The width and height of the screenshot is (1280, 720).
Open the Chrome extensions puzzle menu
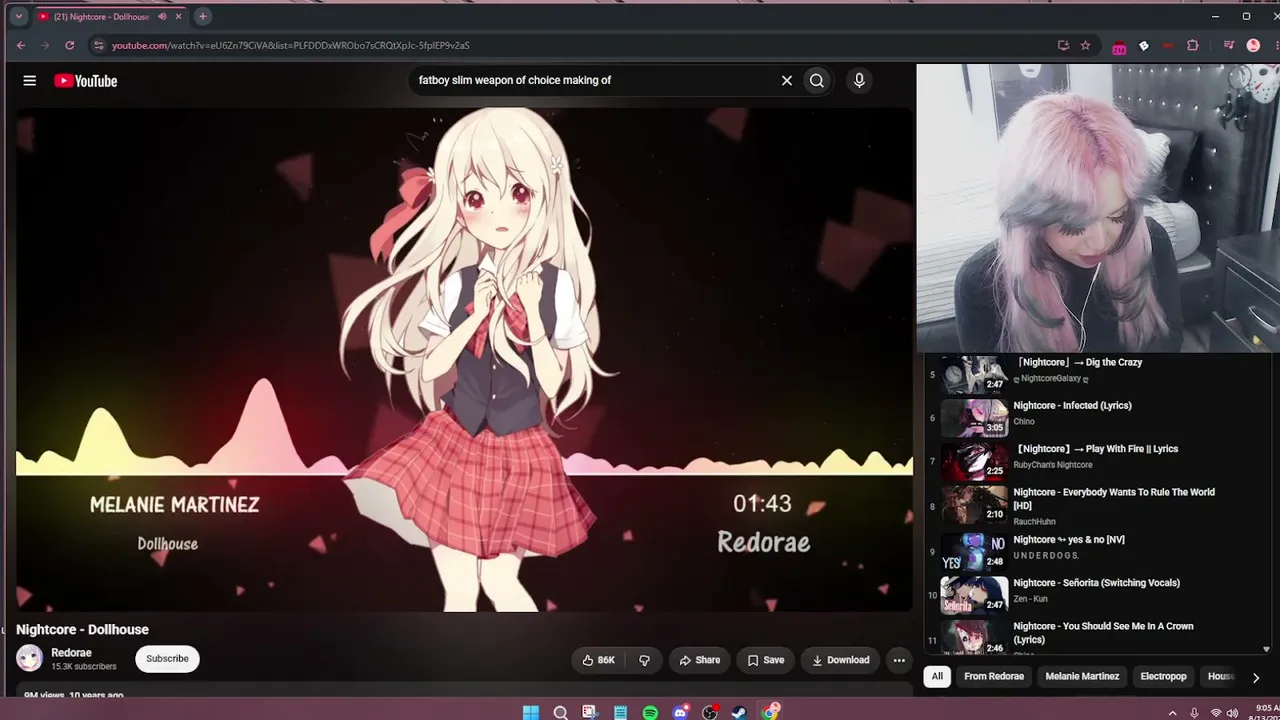pyautogui.click(x=1193, y=45)
